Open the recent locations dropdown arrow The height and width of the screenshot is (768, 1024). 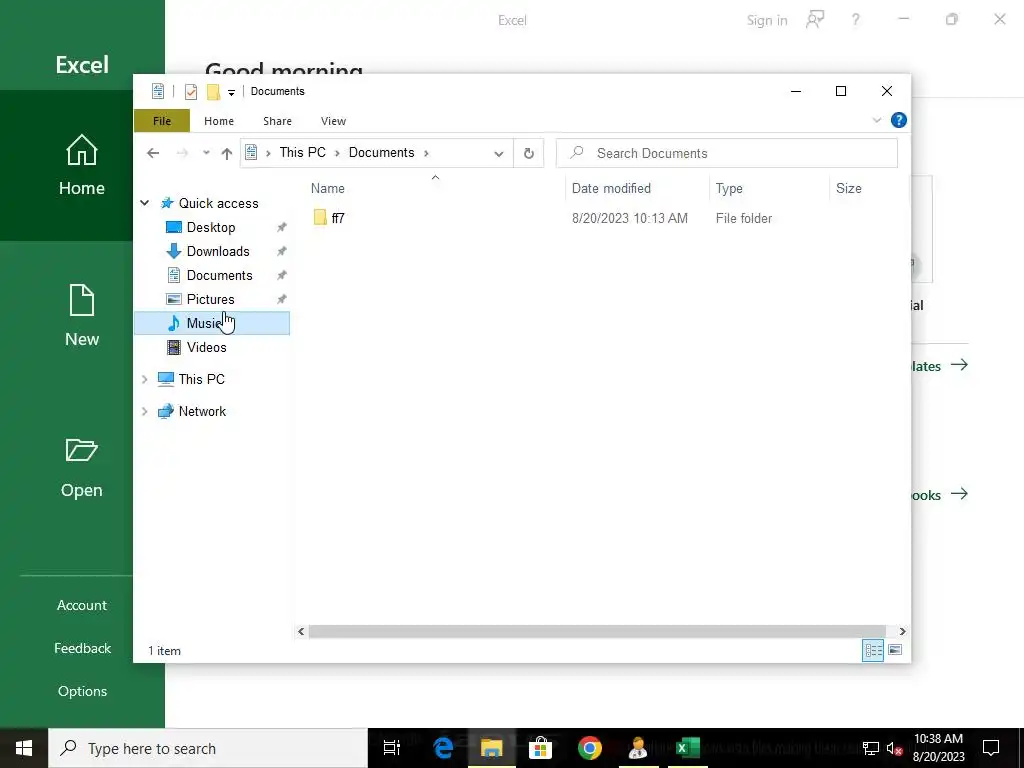(x=206, y=153)
